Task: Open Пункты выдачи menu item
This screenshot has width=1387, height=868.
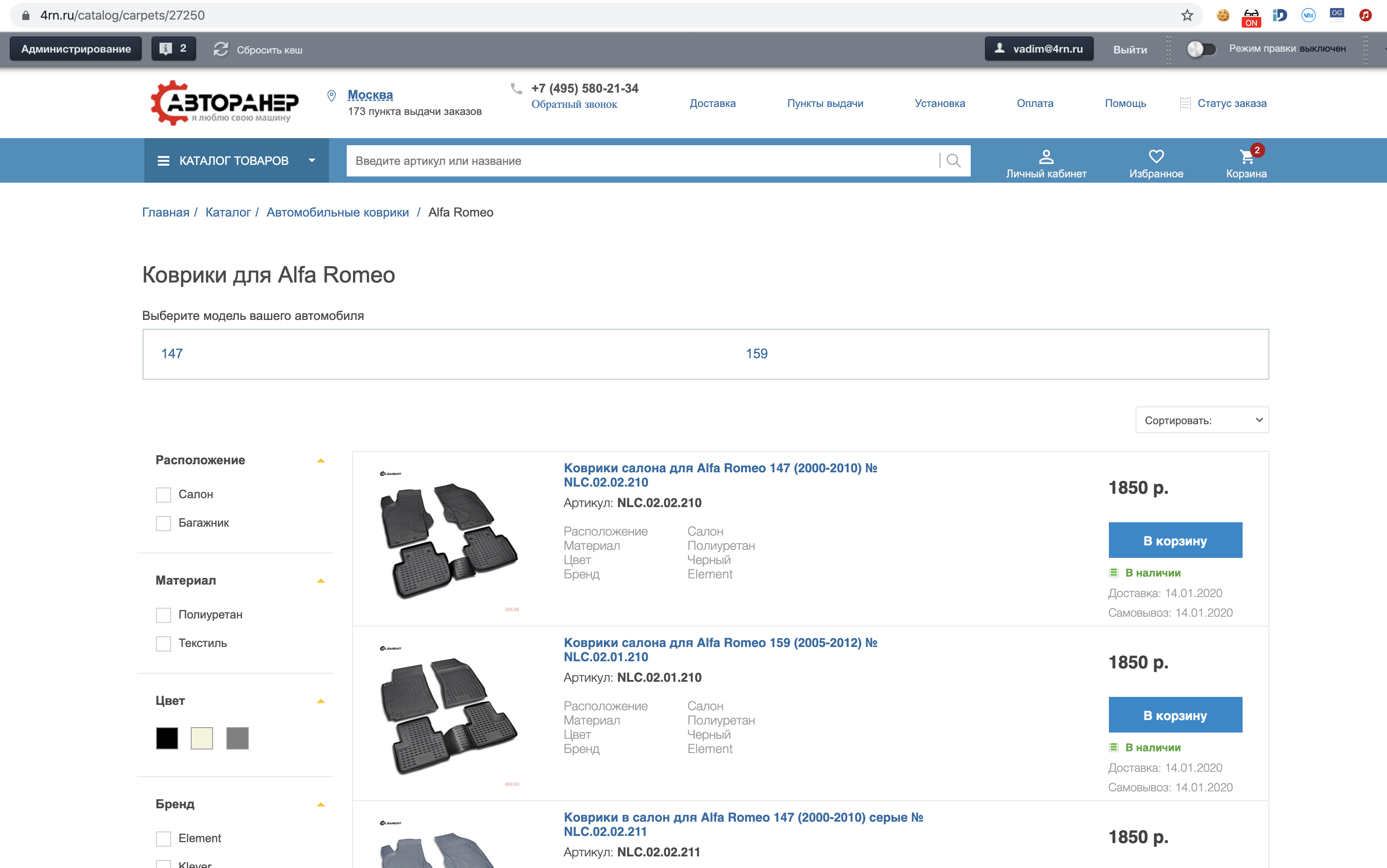Action: 825,103
